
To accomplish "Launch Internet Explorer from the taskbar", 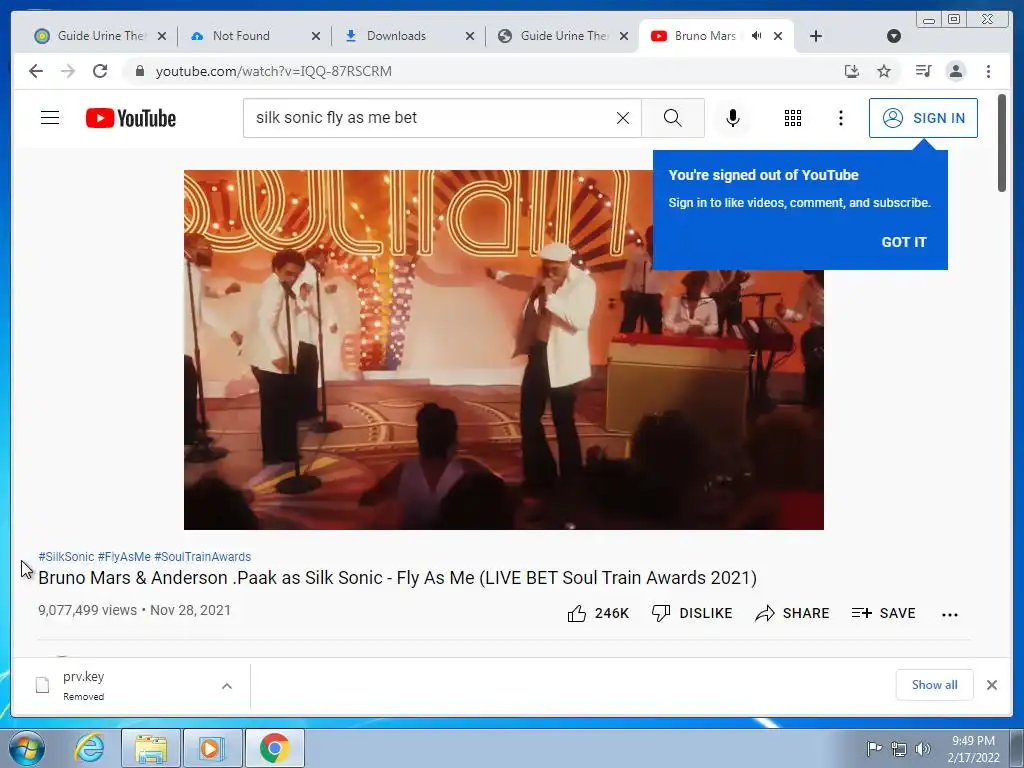I will point(89,748).
